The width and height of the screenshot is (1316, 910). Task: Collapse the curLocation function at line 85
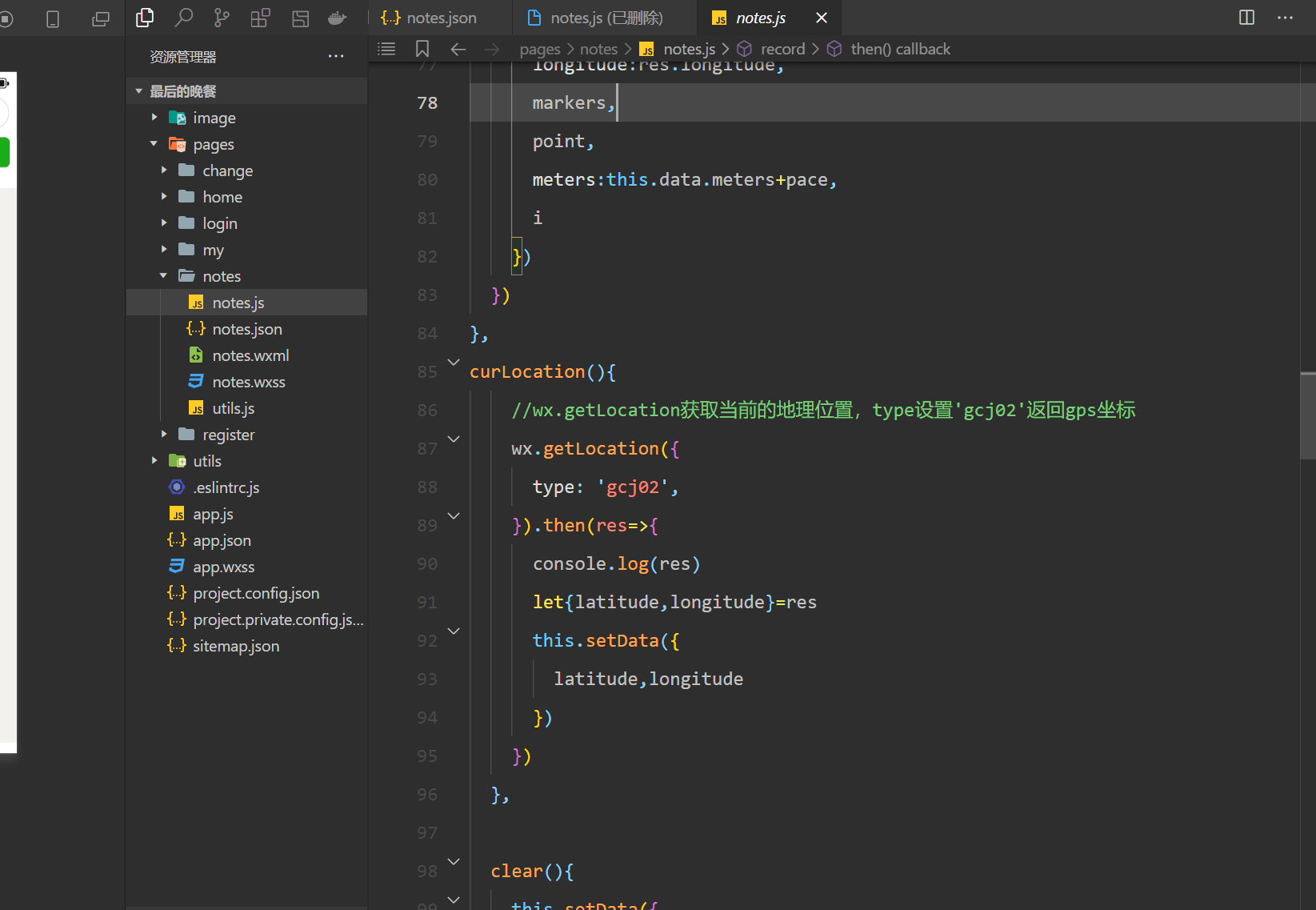tap(454, 363)
